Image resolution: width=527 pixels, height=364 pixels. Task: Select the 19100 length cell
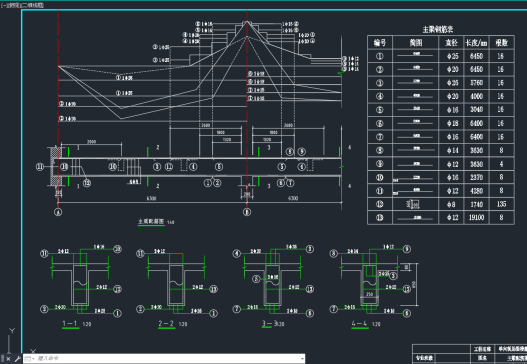[476, 217]
